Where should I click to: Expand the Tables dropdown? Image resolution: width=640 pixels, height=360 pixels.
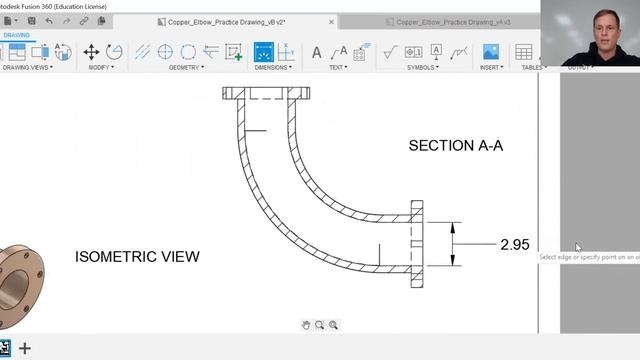point(533,67)
